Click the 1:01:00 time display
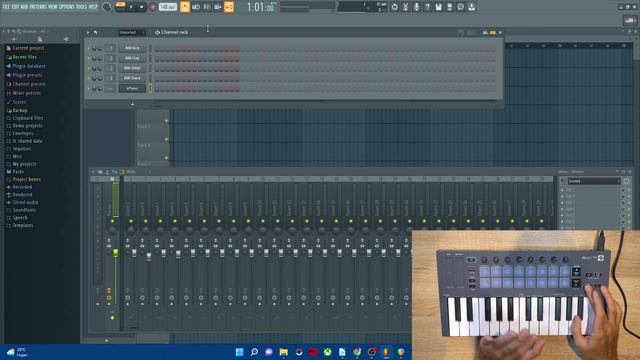The height and width of the screenshot is (360, 640). click(261, 7)
